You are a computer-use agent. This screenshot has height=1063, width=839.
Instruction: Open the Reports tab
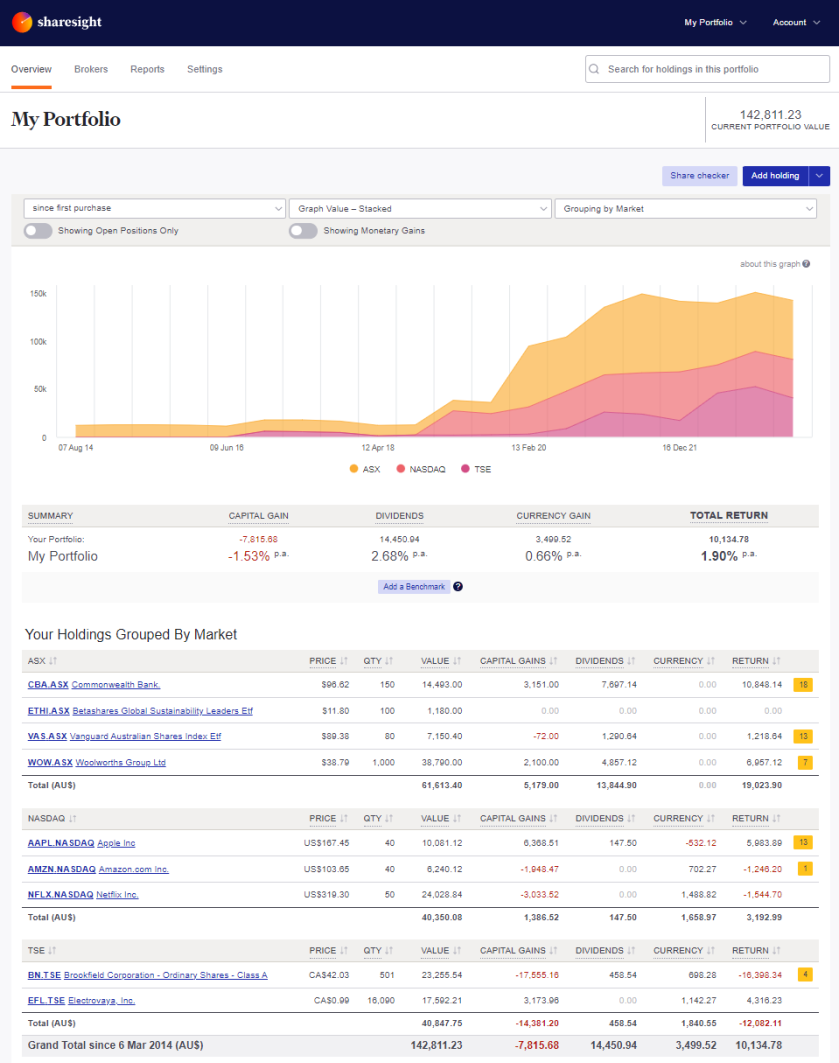tap(147, 69)
